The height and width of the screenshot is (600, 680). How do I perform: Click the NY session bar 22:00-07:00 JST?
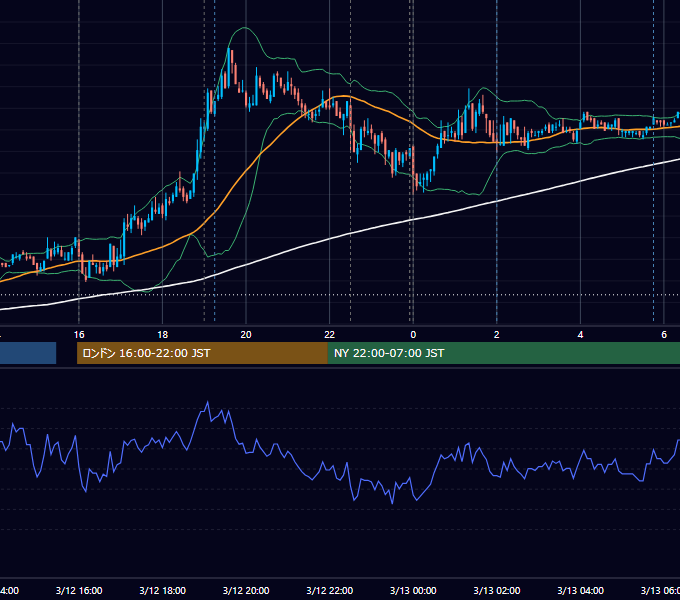click(503, 353)
